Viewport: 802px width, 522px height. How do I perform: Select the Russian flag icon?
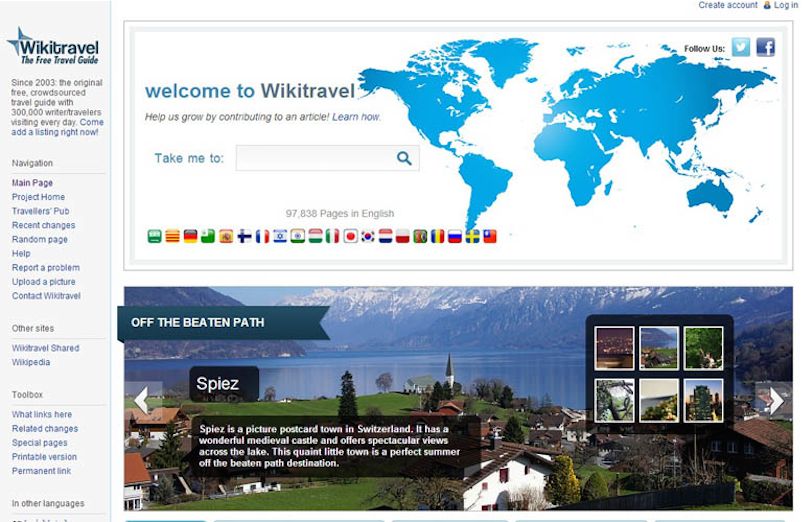[455, 236]
